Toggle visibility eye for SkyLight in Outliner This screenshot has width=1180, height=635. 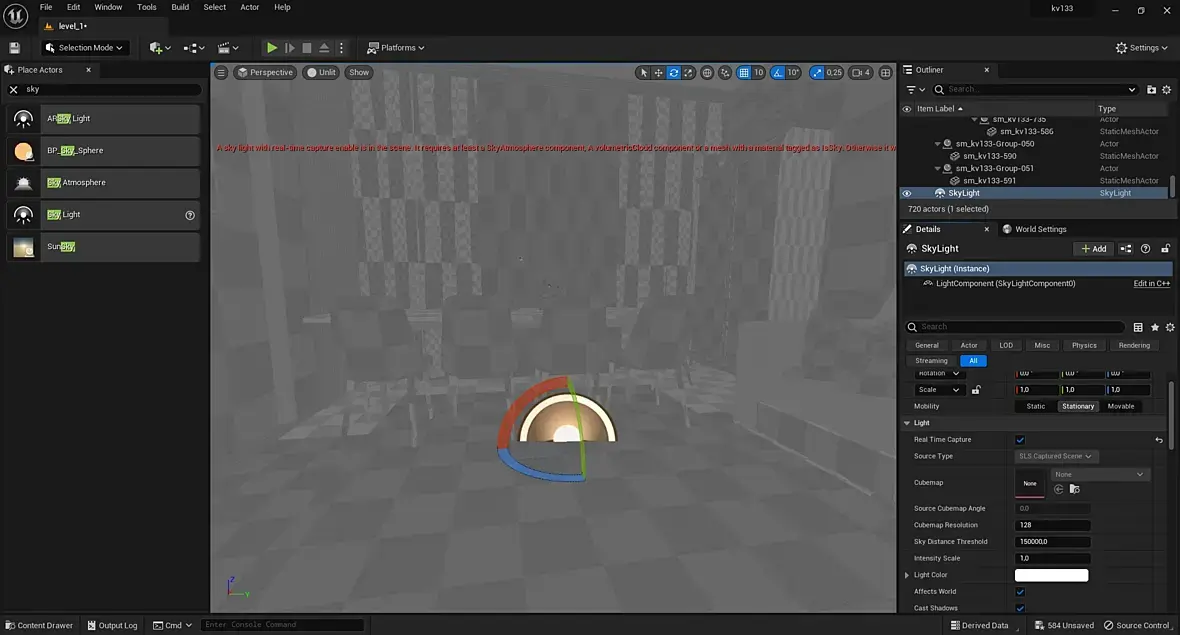pos(907,193)
